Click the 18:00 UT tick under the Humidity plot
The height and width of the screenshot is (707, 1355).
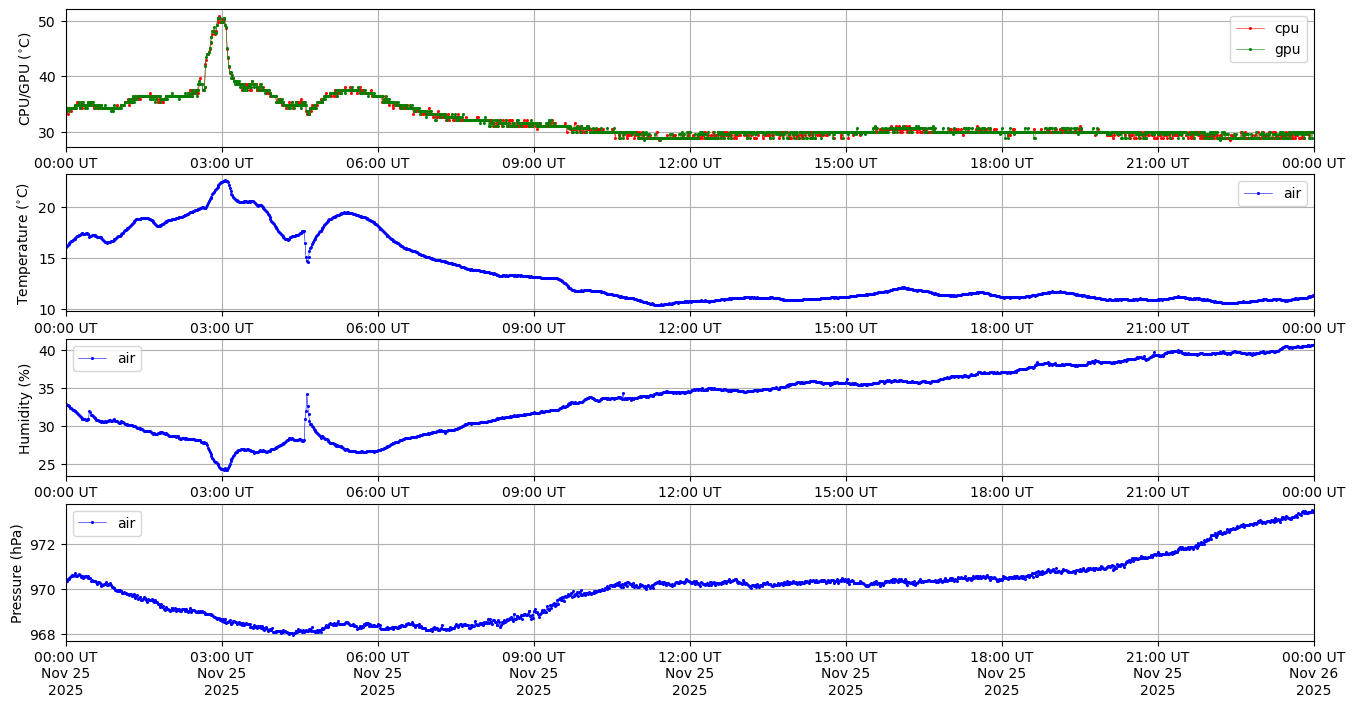(1002, 492)
